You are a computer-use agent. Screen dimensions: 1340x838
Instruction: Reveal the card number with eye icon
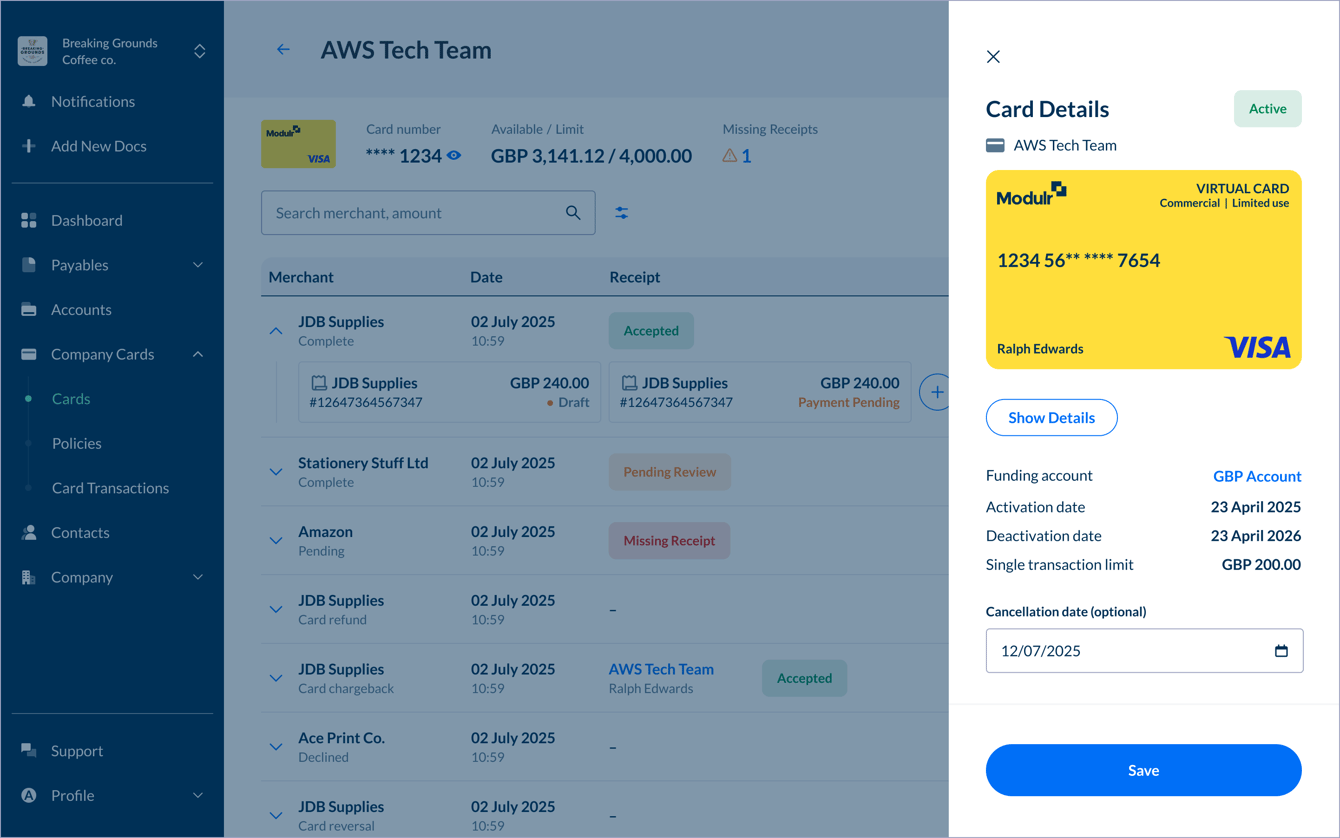(x=454, y=156)
